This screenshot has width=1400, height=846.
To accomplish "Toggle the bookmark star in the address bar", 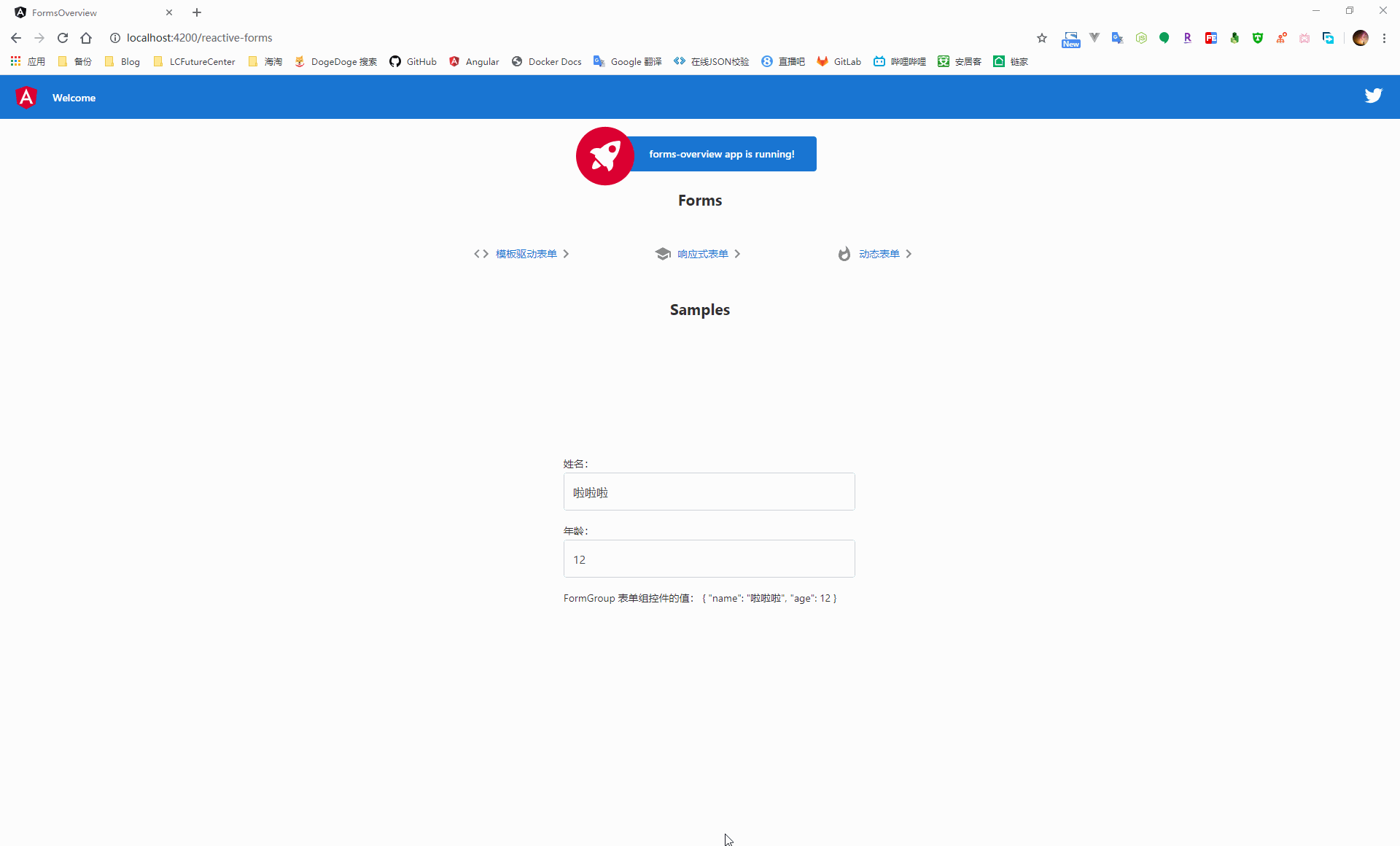I will [x=1041, y=38].
